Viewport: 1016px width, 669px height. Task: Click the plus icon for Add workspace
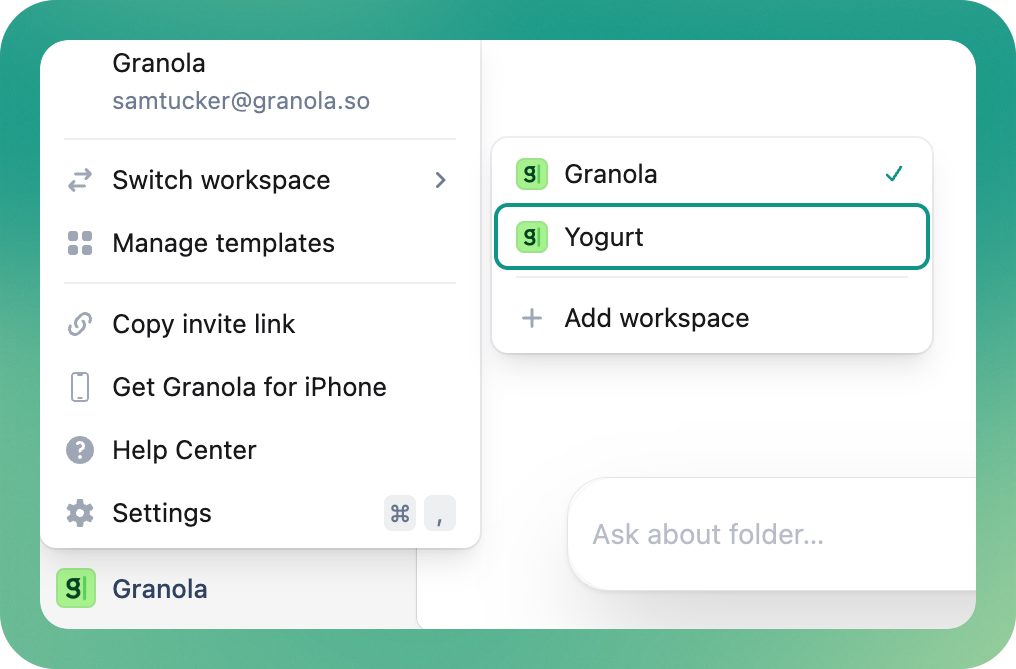pos(532,318)
